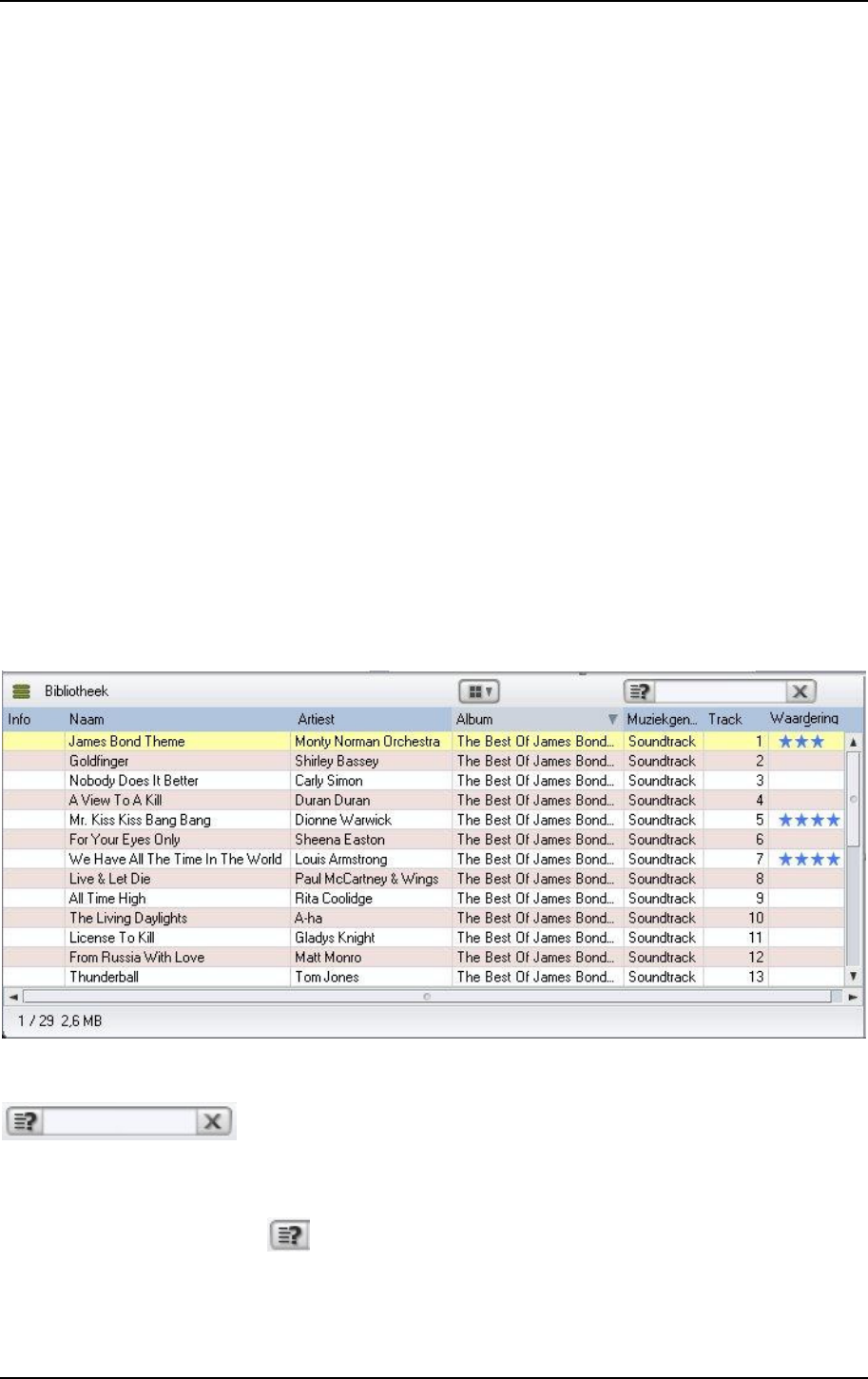The height and width of the screenshot is (1379, 868).
Task: Toggle the Album sort direction arrow
Action: click(613, 720)
